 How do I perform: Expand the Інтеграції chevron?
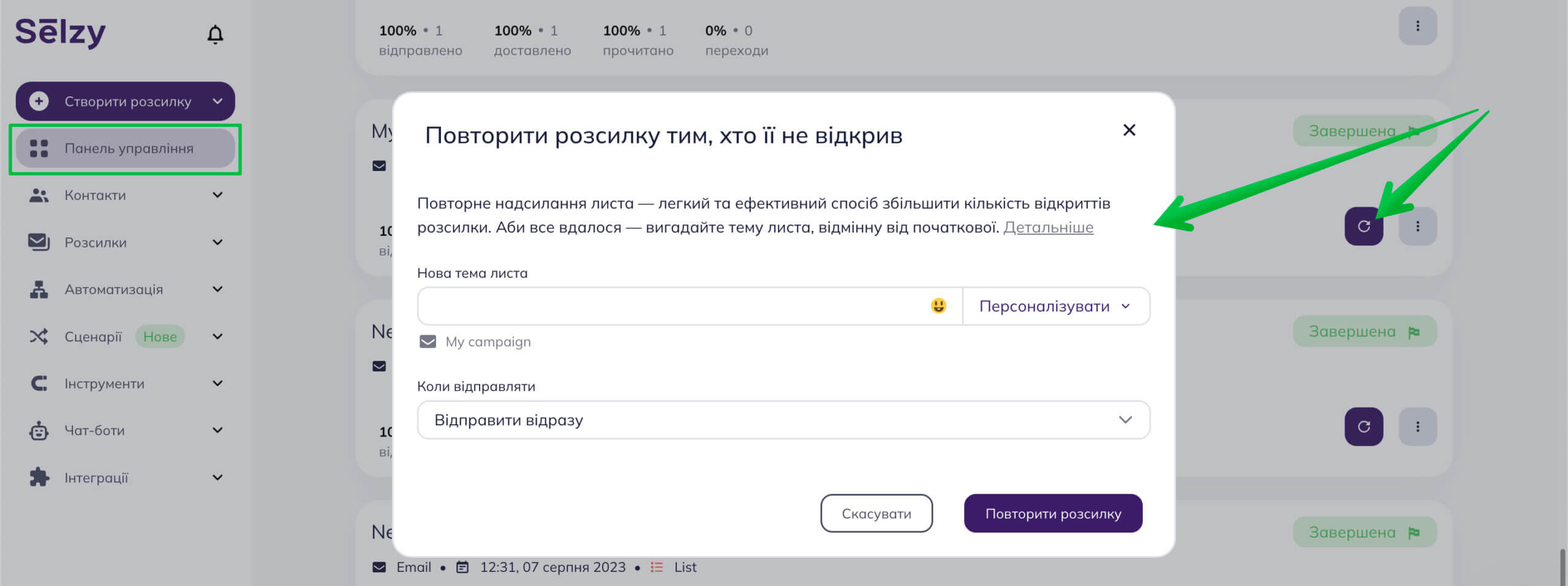[x=217, y=478]
